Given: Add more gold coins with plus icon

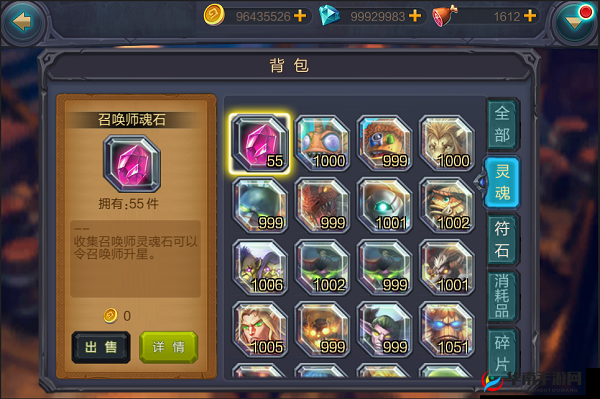Looking at the screenshot, I should coord(300,16).
